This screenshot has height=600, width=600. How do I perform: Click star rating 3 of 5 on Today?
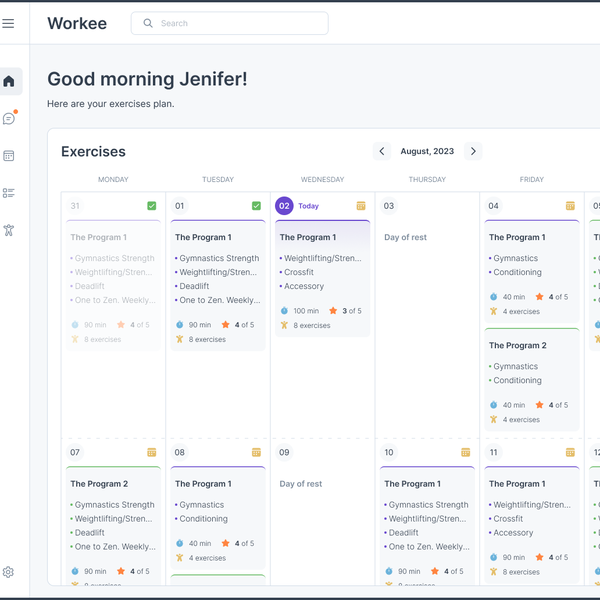tap(345, 311)
